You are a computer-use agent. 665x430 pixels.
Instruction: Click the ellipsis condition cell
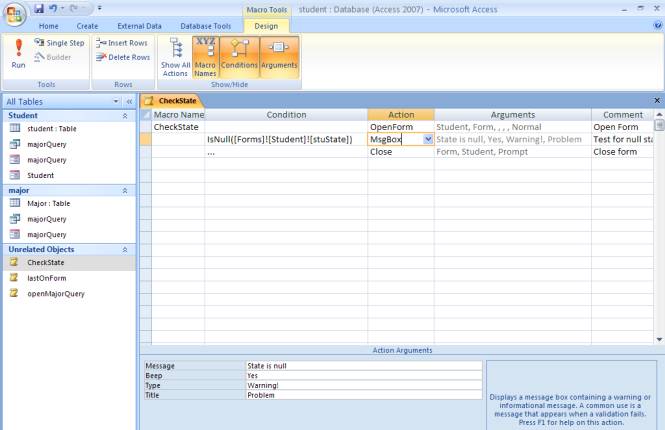tap(286, 152)
